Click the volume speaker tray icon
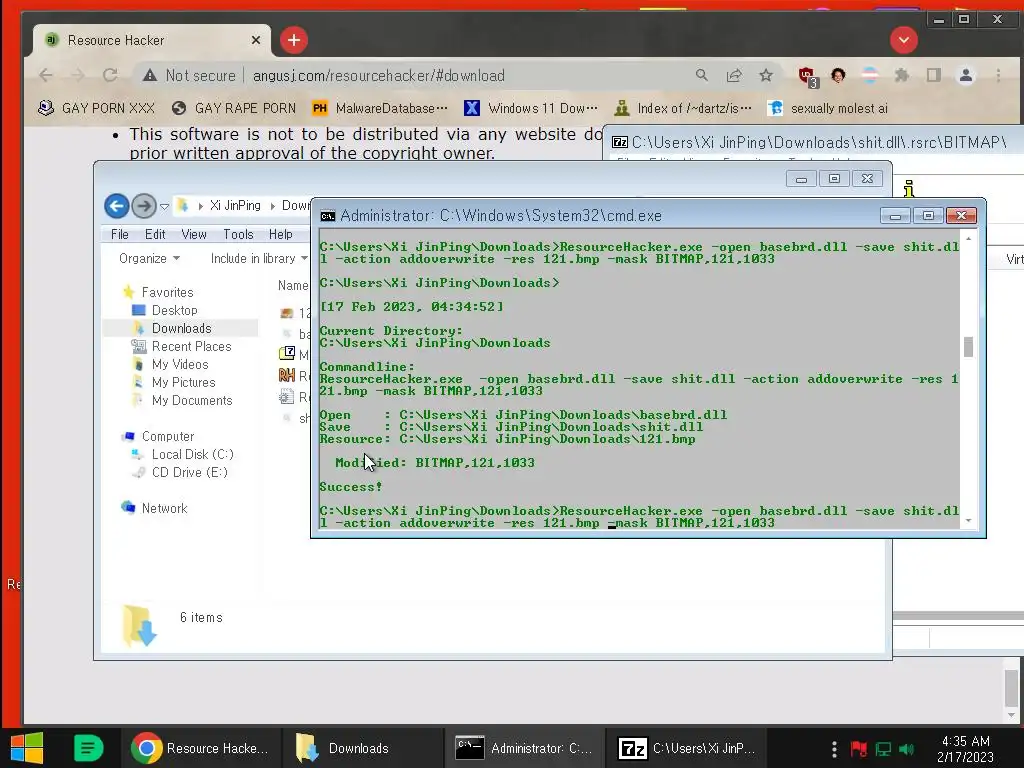The width and height of the screenshot is (1024, 768). pos(906,748)
